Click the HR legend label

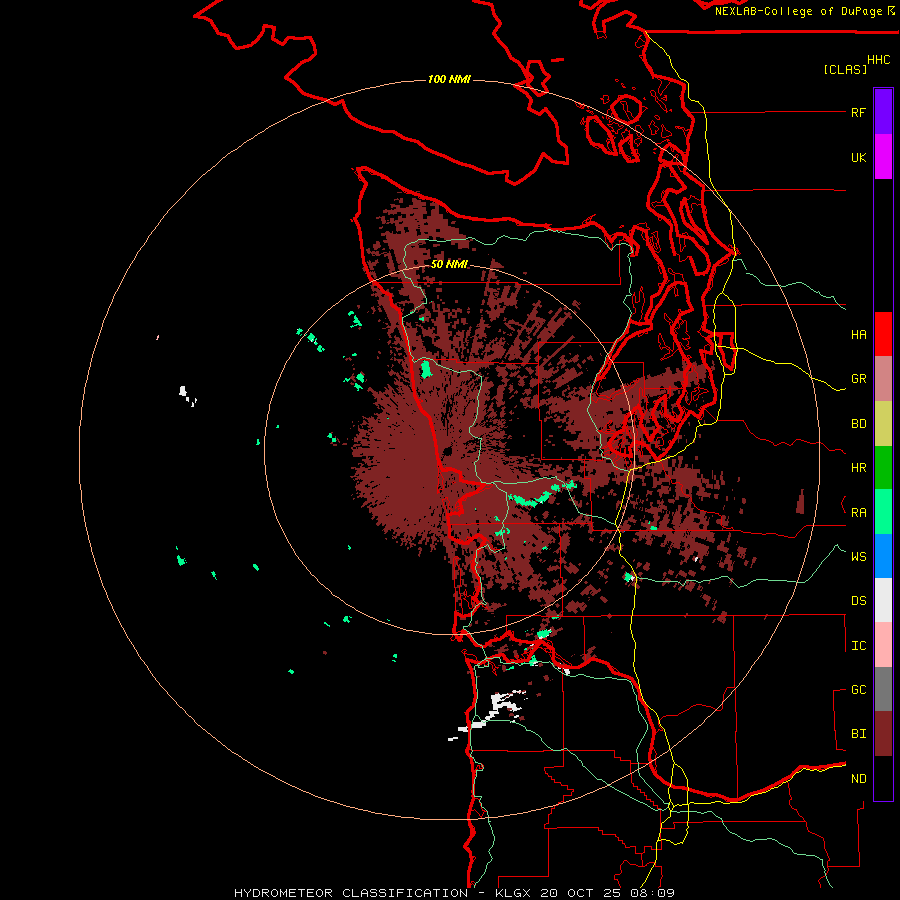click(858, 468)
